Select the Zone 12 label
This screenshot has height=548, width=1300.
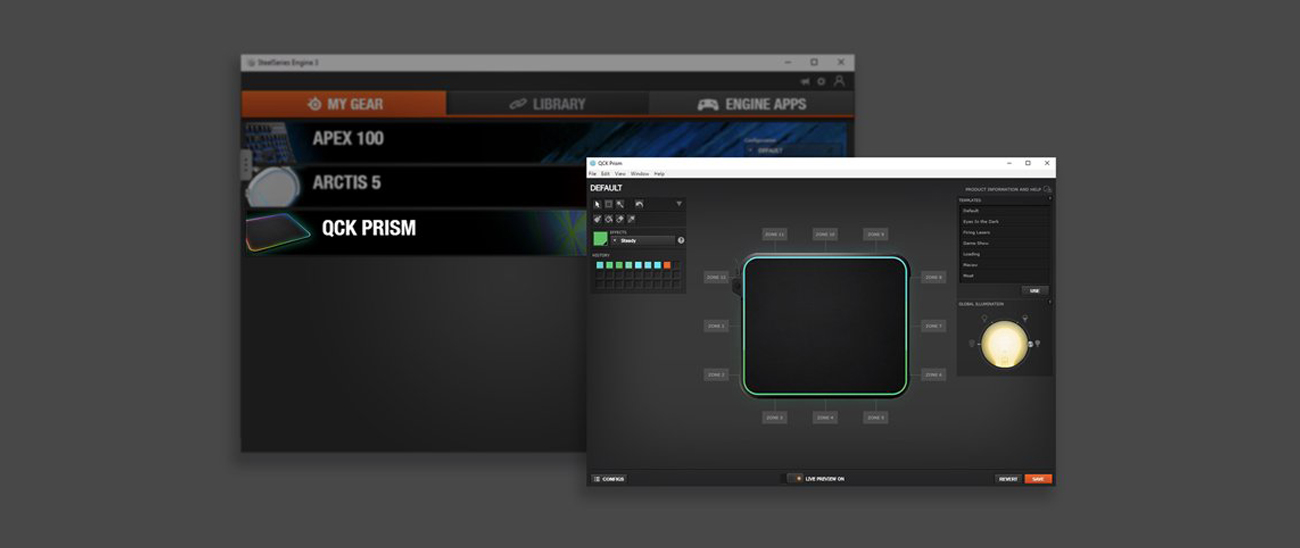tap(716, 277)
